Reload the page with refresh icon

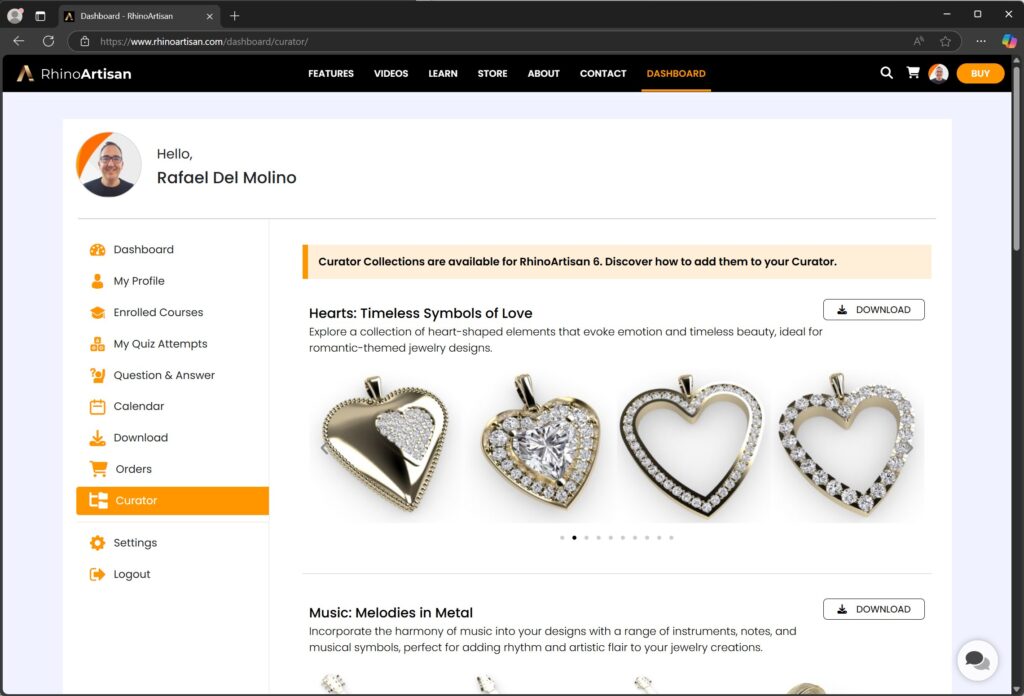pos(48,41)
